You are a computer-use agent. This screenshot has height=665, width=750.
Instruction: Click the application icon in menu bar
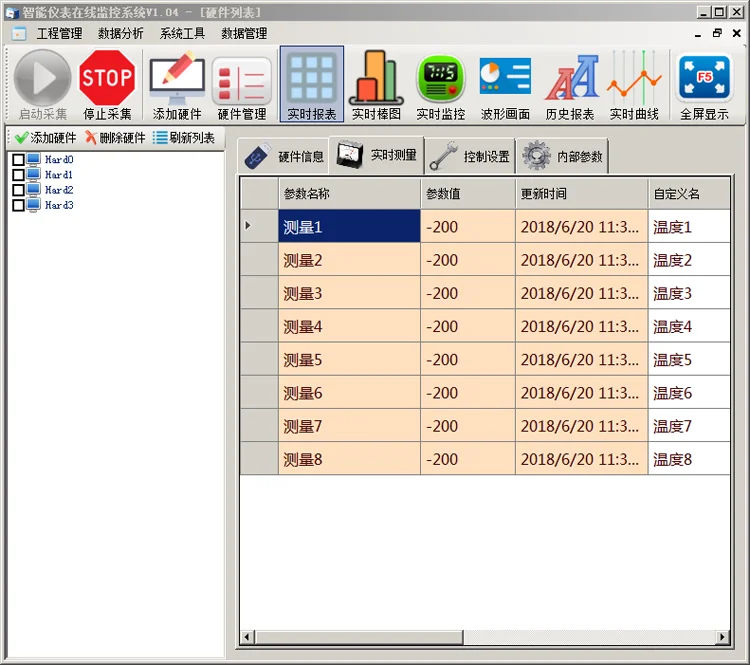pos(19,33)
